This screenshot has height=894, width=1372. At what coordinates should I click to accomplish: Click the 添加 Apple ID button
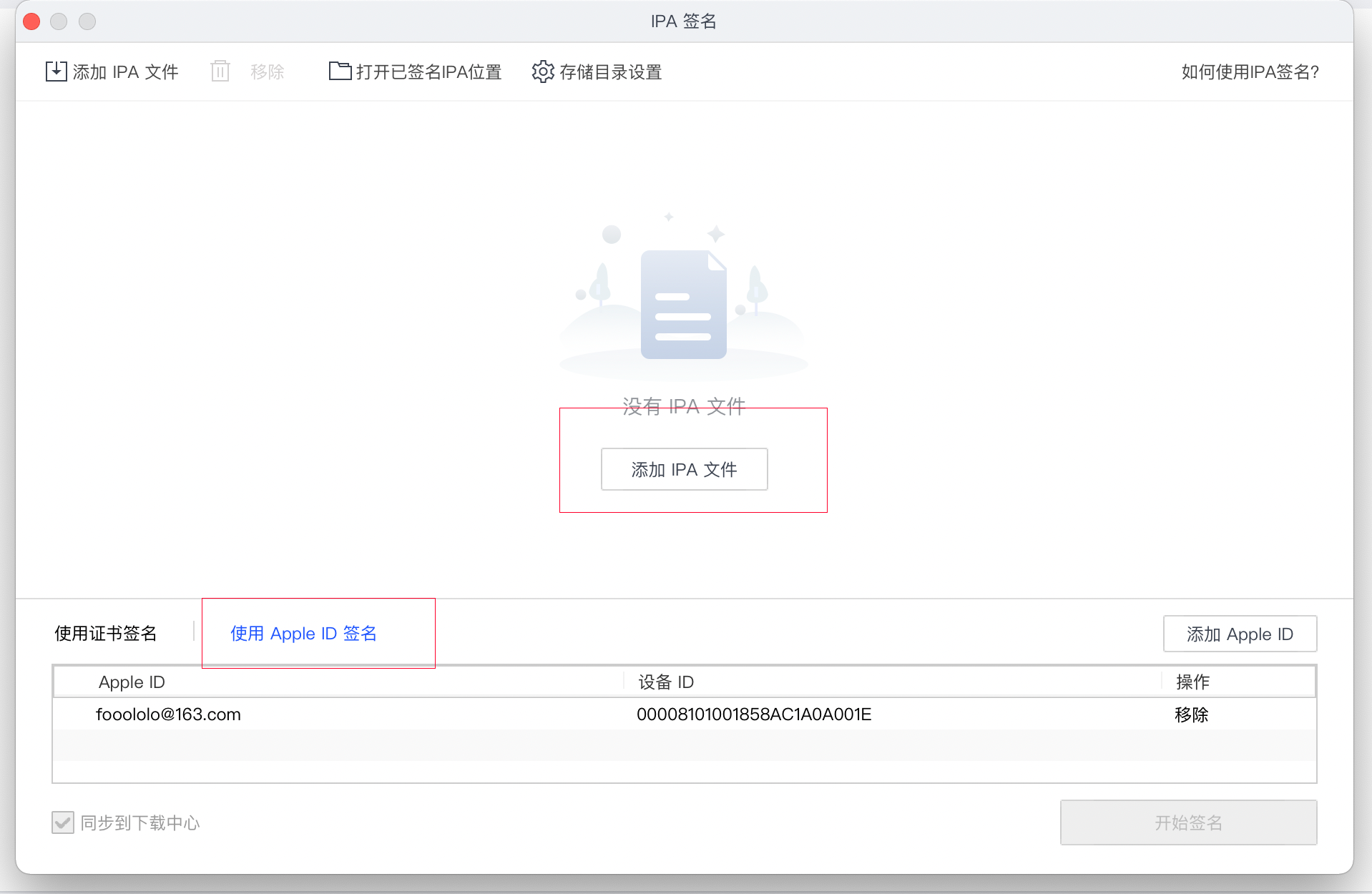[x=1240, y=634]
